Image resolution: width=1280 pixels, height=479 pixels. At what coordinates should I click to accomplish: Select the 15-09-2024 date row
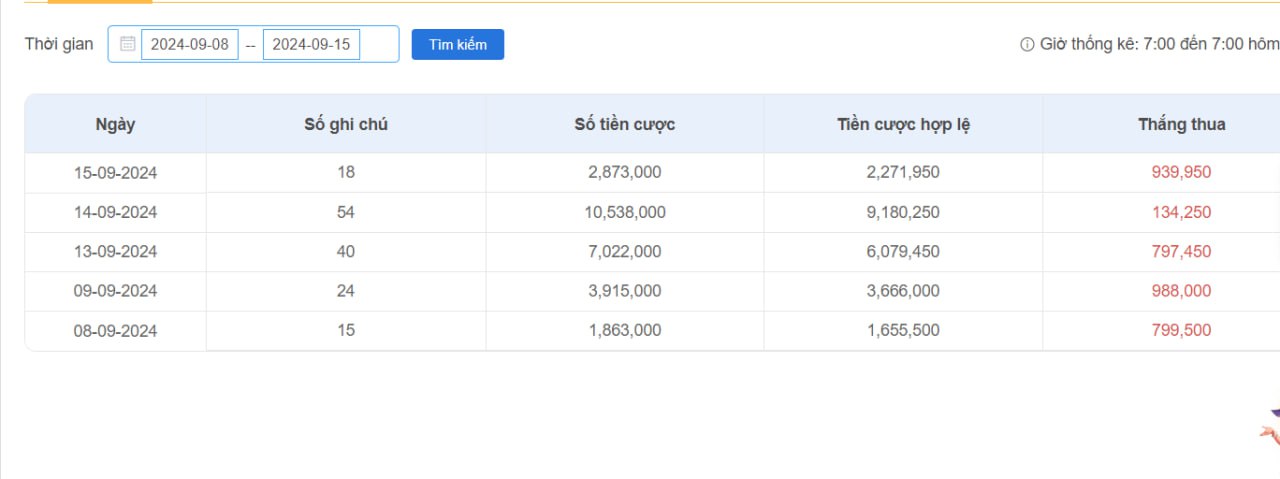tap(115, 172)
